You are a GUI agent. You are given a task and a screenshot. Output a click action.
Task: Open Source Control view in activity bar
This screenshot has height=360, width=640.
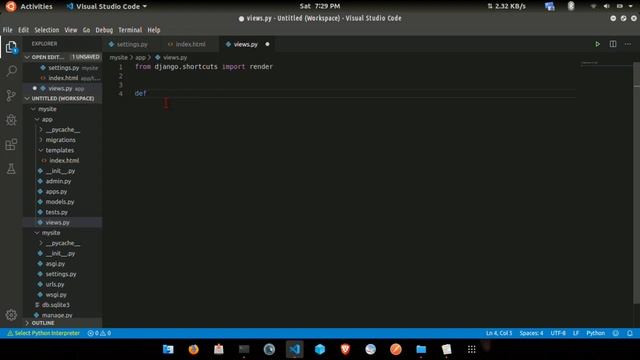[11, 96]
